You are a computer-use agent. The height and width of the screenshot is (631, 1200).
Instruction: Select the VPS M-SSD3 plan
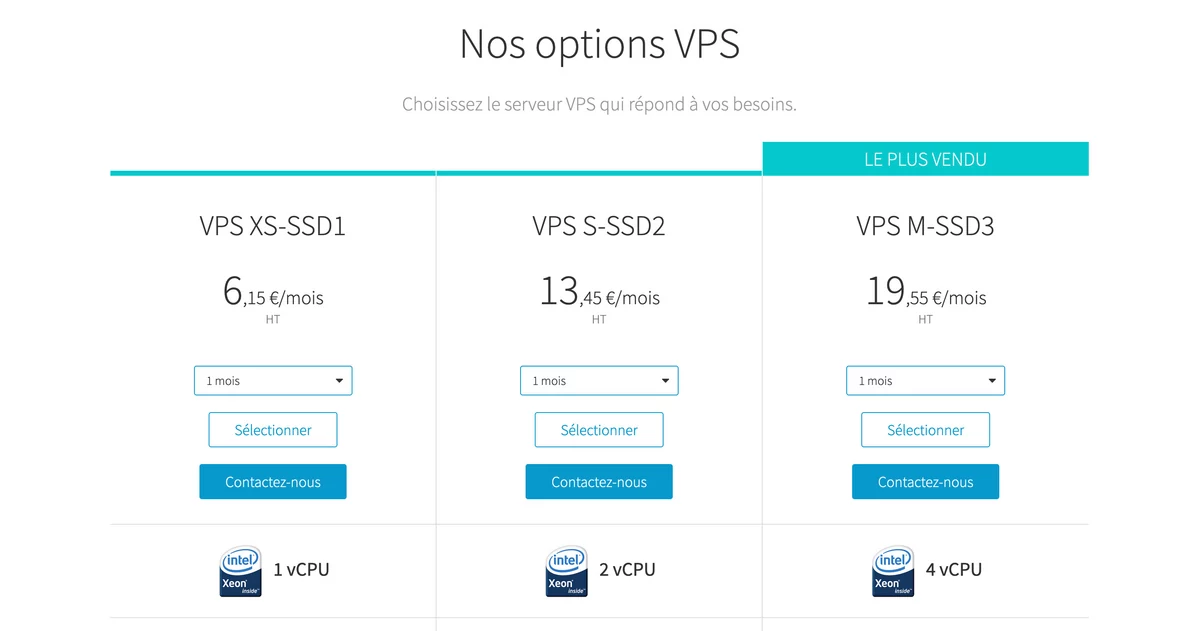(926, 430)
